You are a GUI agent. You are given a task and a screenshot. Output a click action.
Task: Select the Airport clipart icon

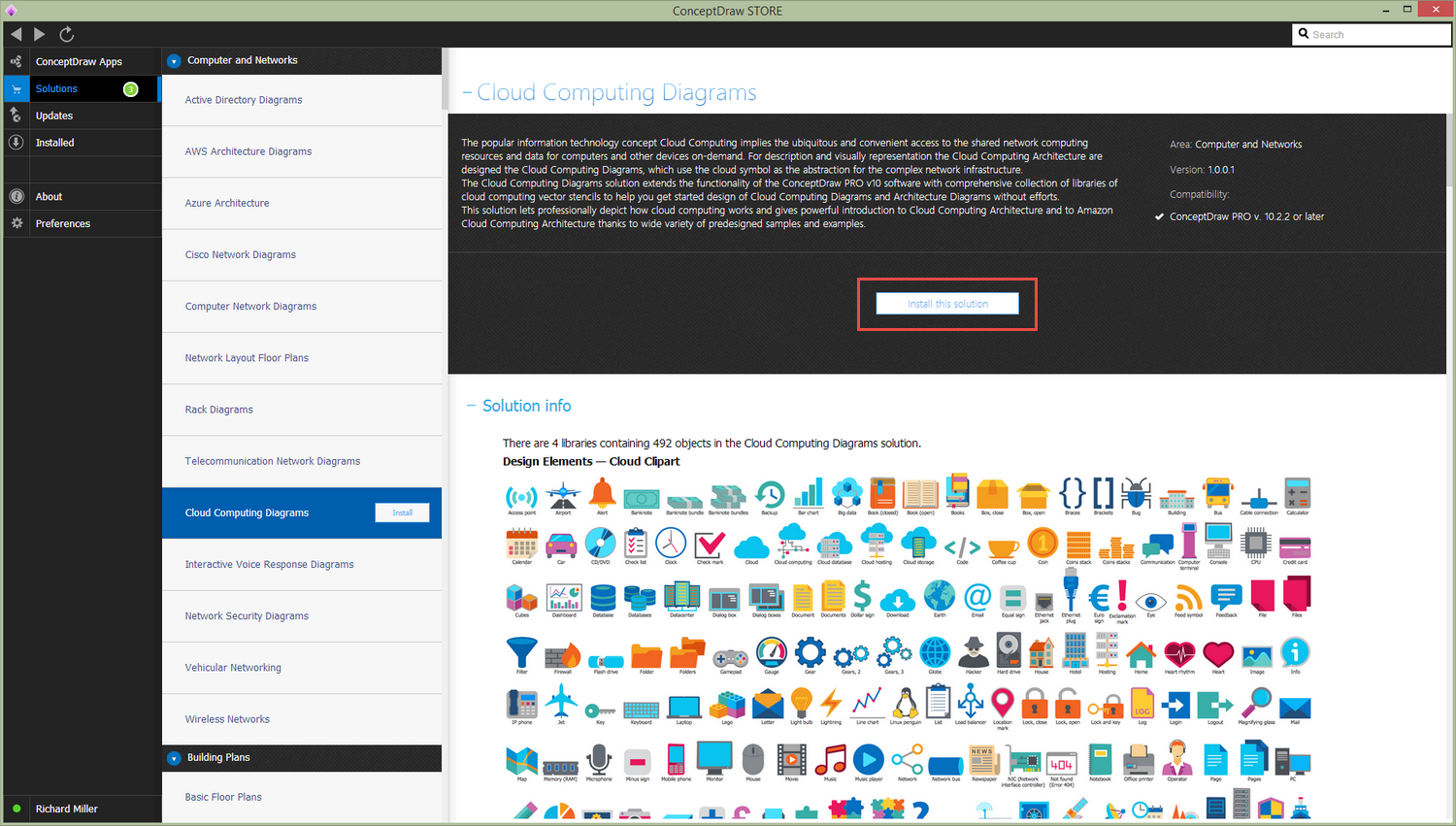[x=563, y=498]
